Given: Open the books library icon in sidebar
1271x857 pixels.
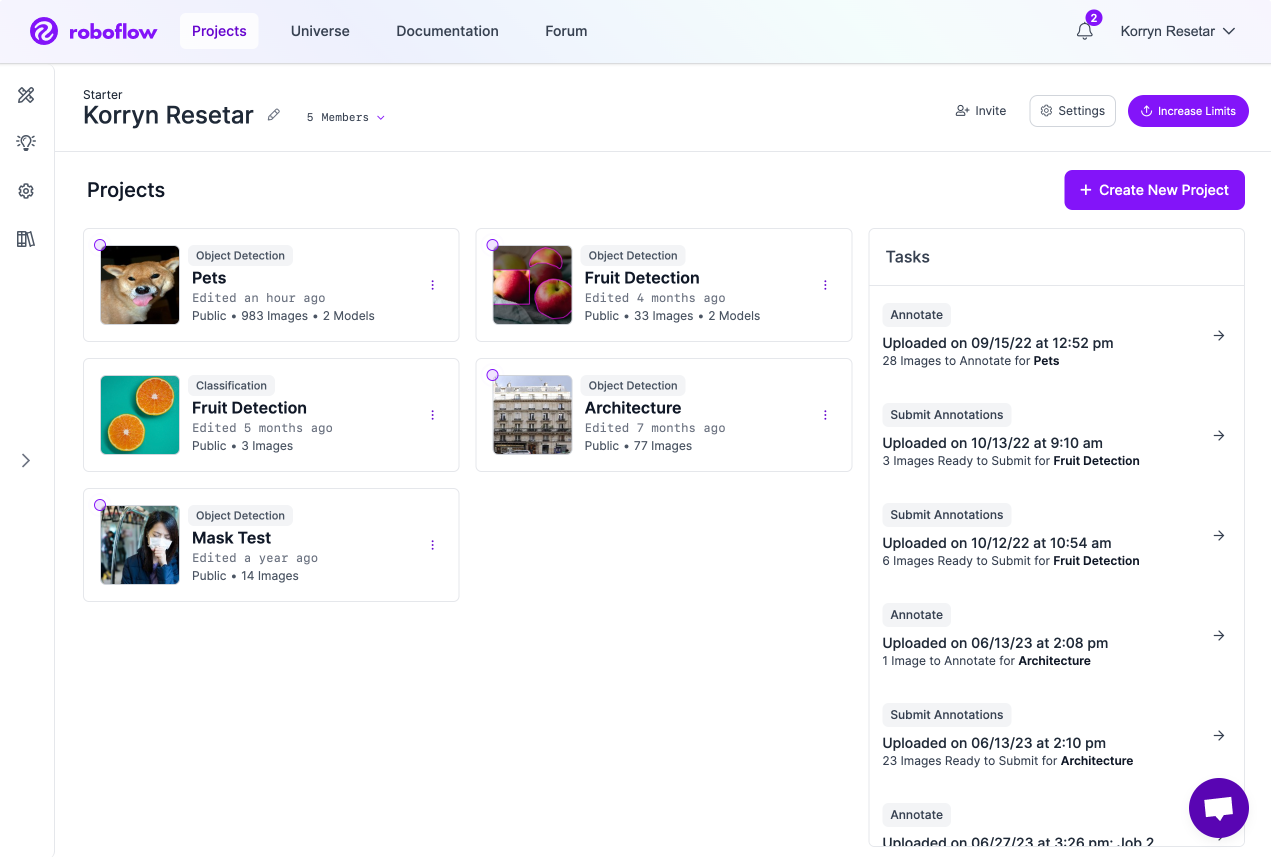Looking at the screenshot, I should pos(26,239).
